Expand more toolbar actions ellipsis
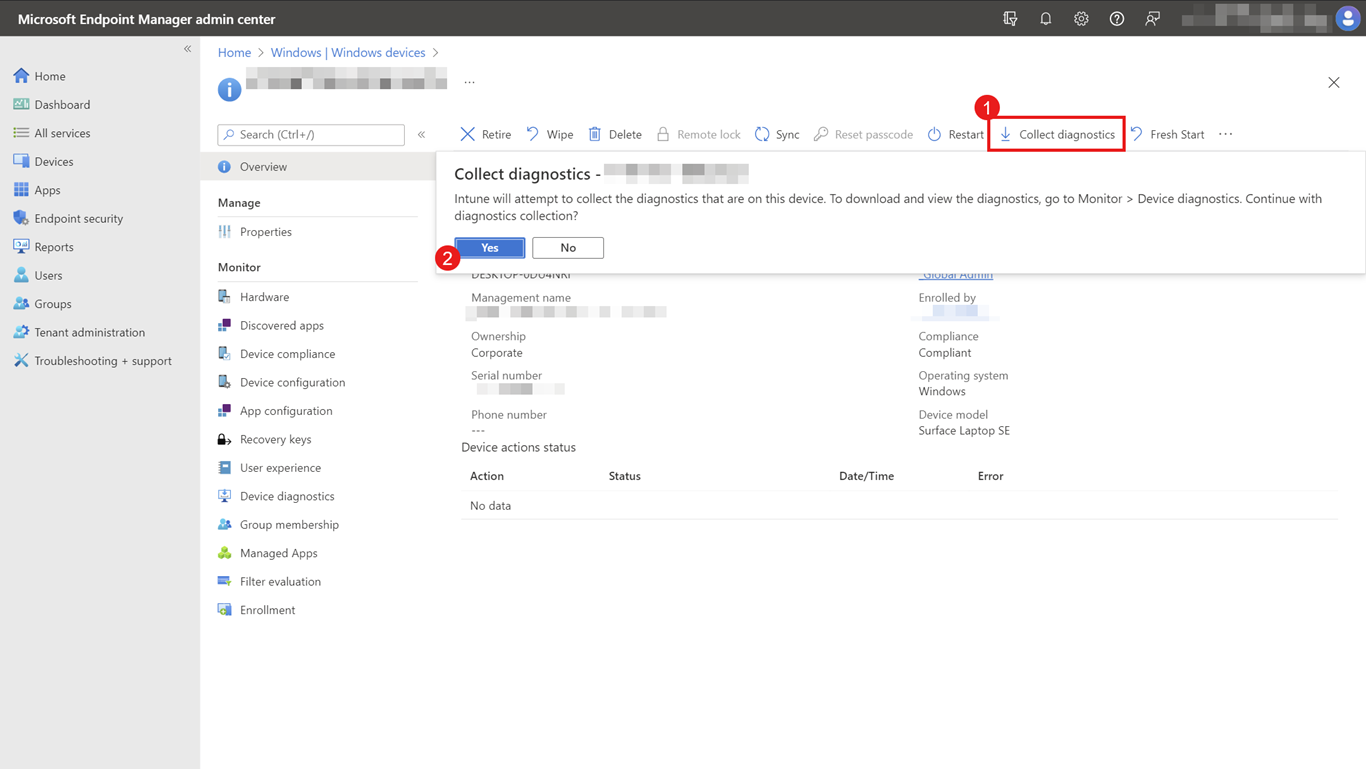1366x769 pixels. pos(1225,134)
